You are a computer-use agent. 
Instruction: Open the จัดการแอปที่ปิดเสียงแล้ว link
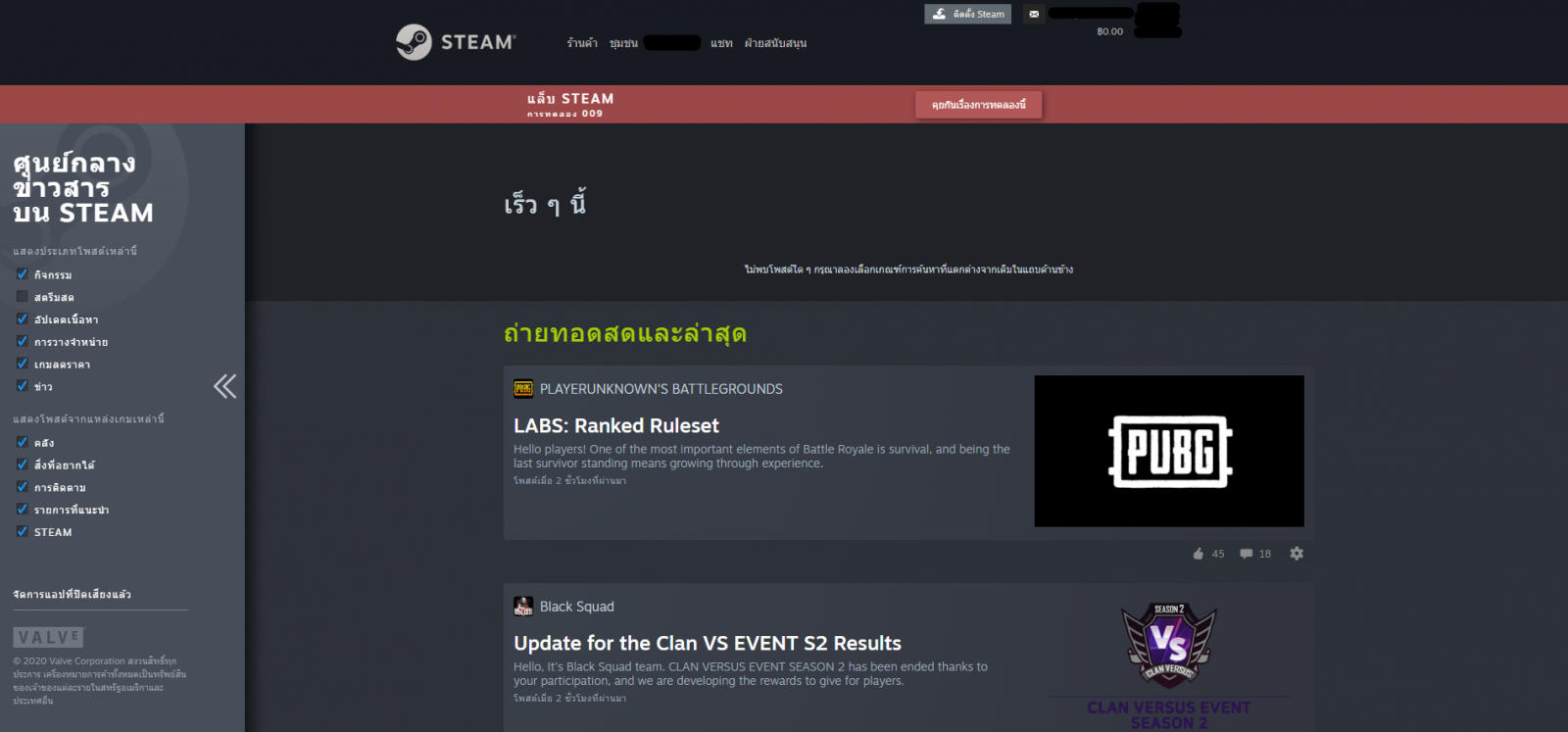point(72,594)
